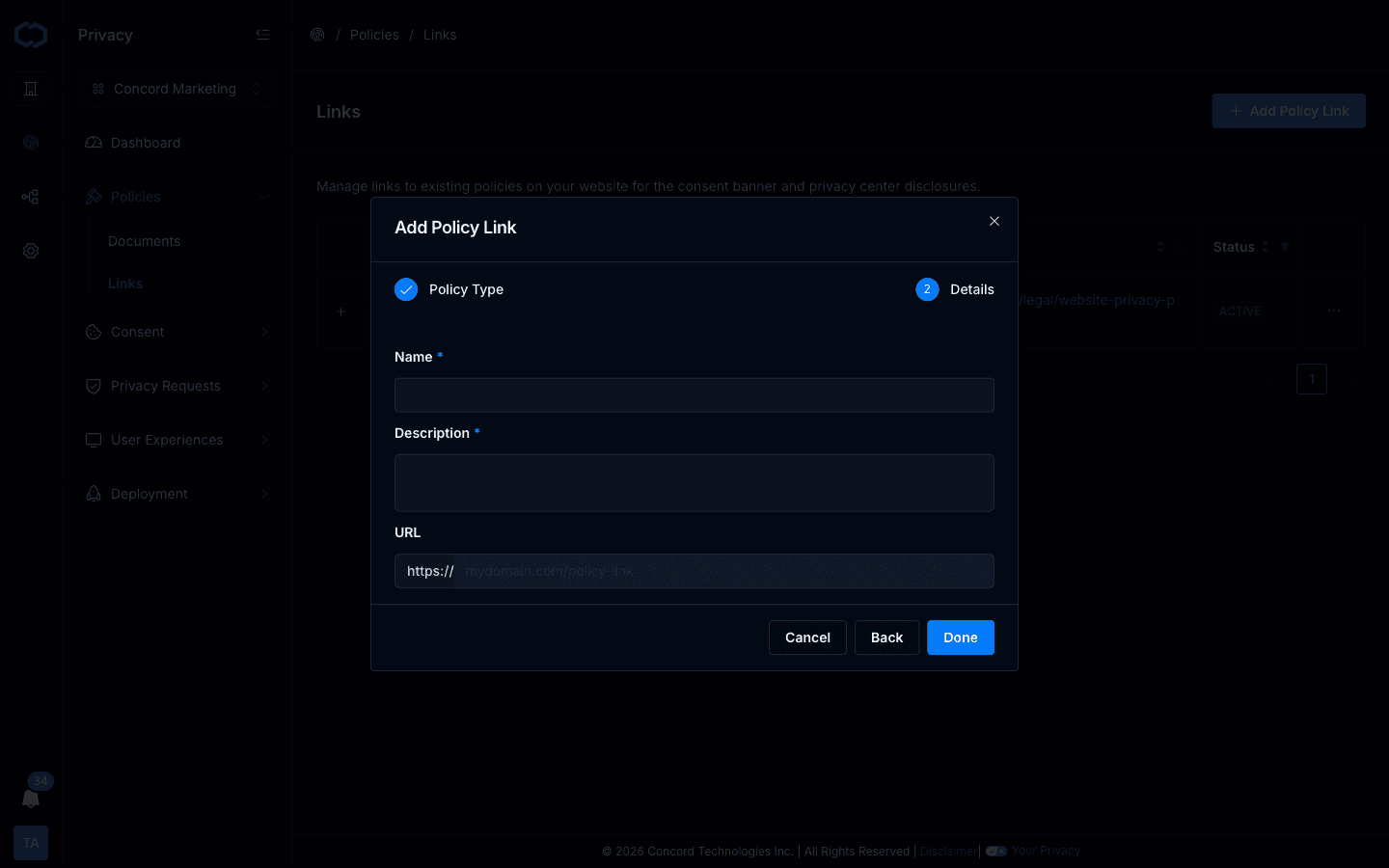Switch to the Documents page under Policies
1389x868 pixels.
[x=145, y=240]
